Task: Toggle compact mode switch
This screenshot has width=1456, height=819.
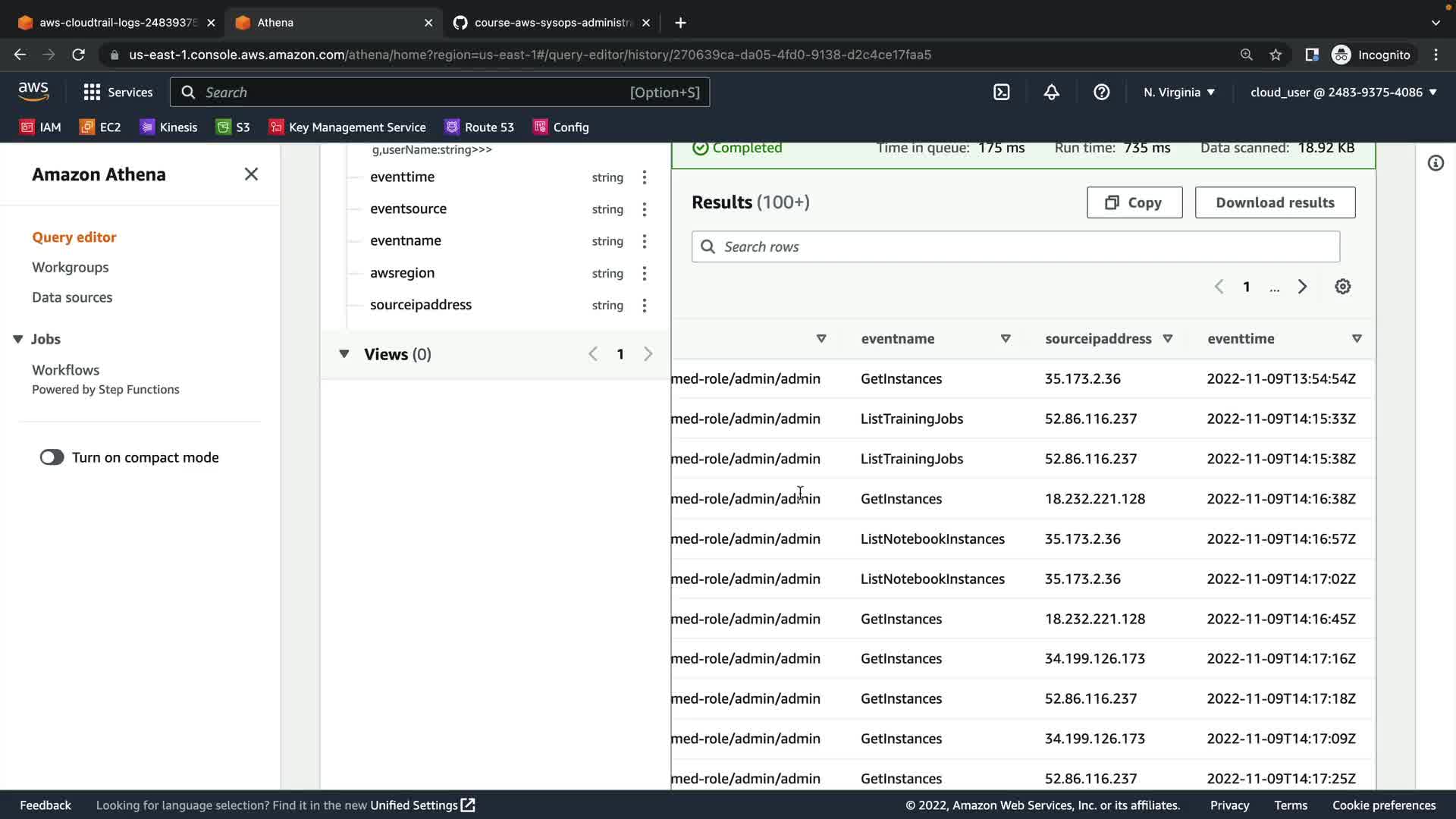Action: (x=52, y=457)
